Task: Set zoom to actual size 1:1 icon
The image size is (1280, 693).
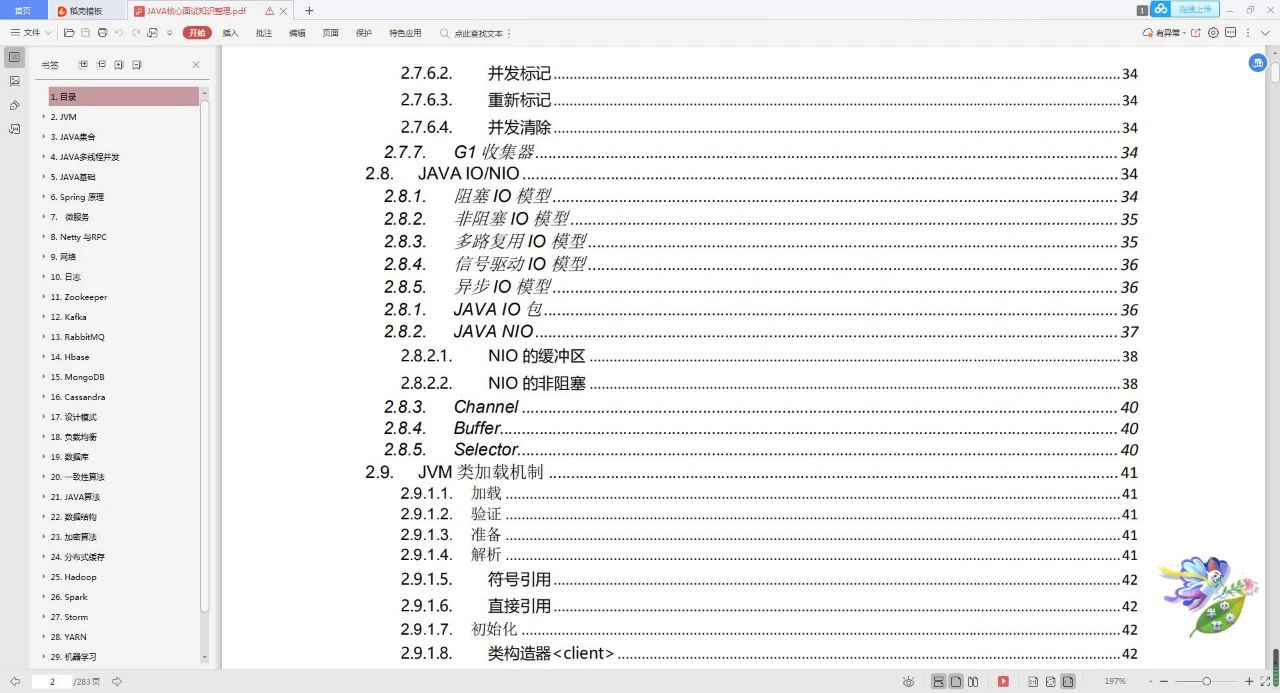Action: [x=1033, y=681]
